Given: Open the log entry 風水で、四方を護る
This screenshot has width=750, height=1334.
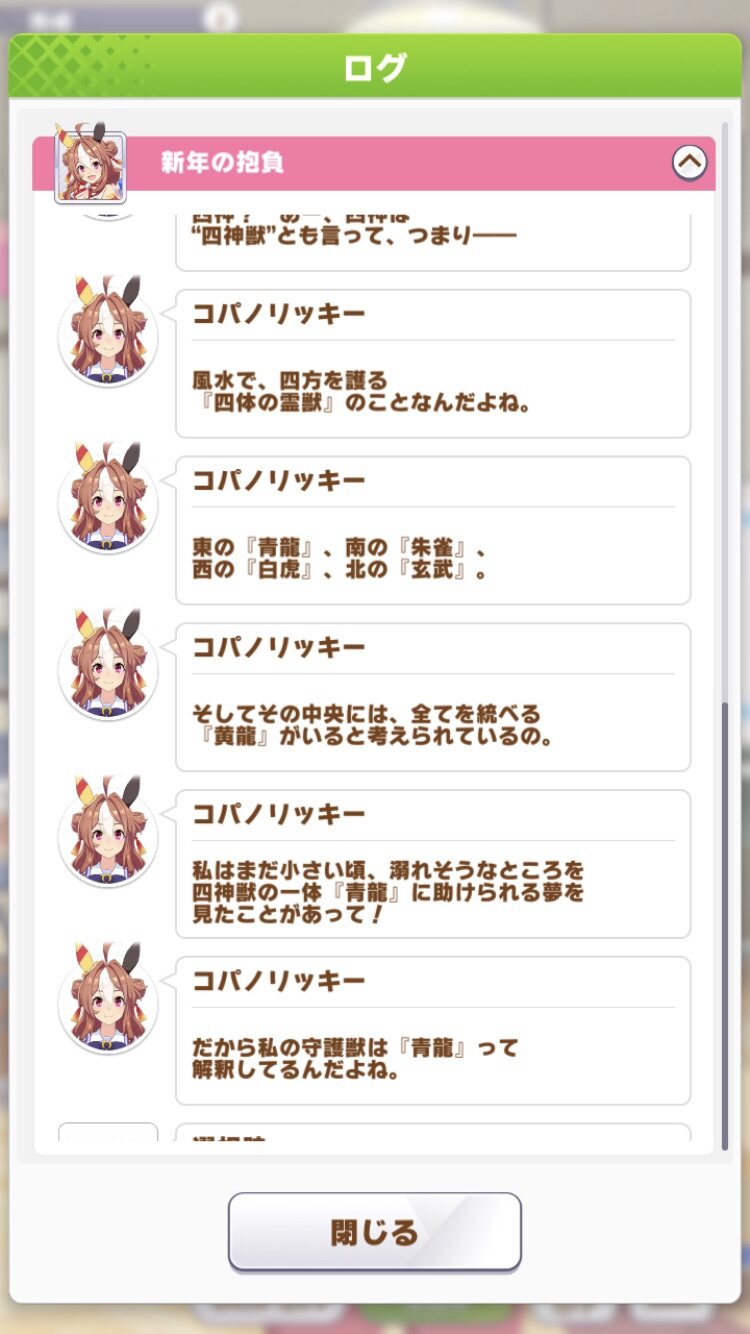Looking at the screenshot, I should [433, 364].
